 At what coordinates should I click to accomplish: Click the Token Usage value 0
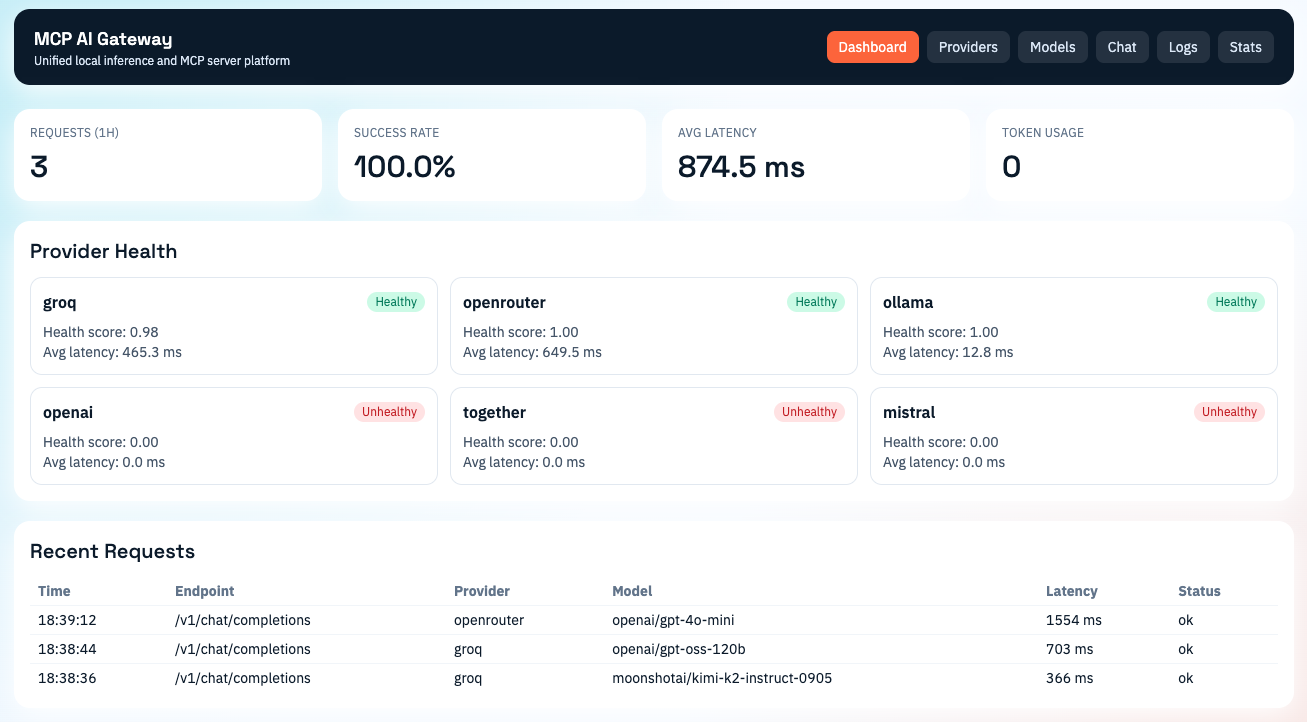point(1011,166)
